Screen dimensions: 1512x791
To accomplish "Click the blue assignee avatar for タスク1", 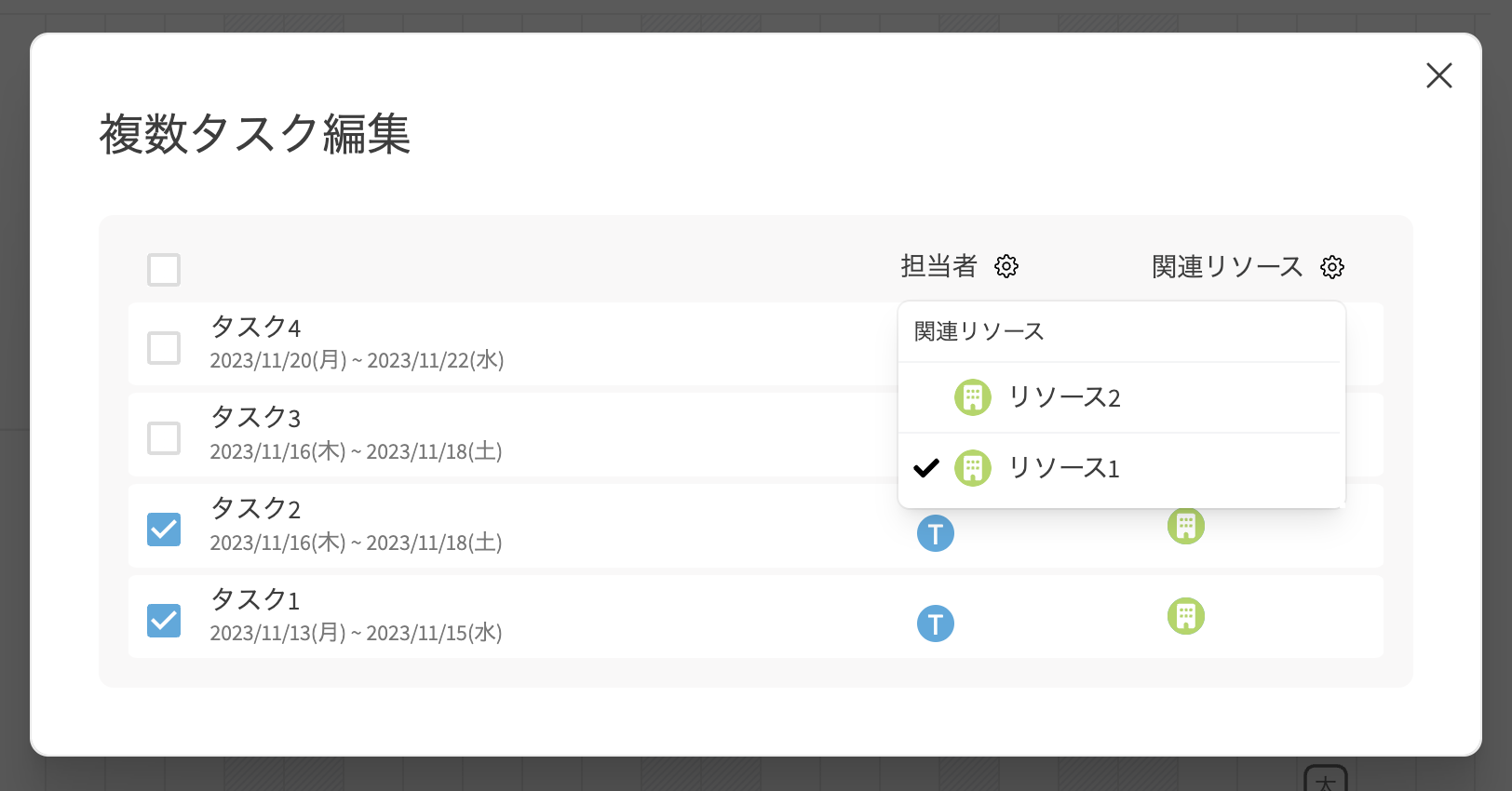I will pyautogui.click(x=936, y=623).
